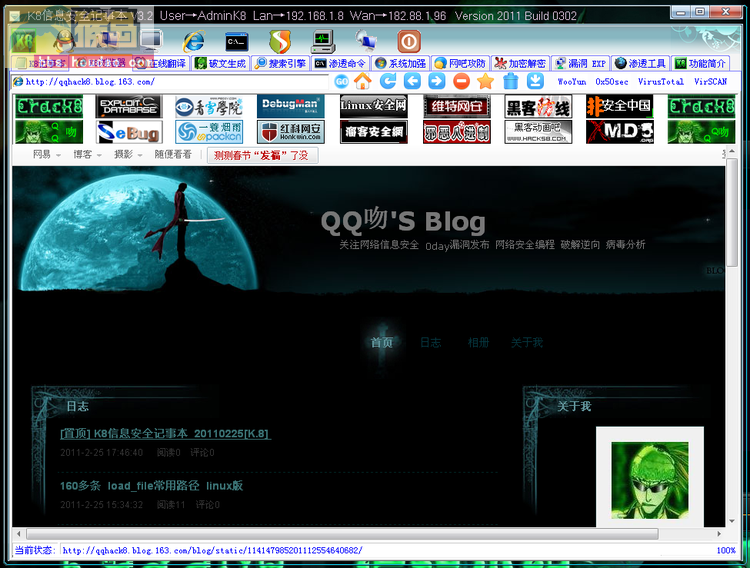Switch to the 加密解密 tab

pyautogui.click(x=520, y=63)
